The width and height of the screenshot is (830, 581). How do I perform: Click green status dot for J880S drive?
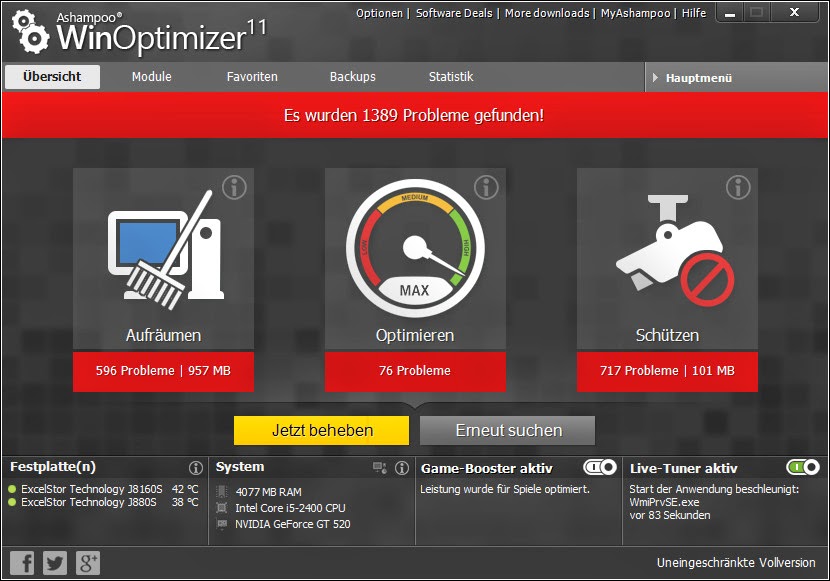[12, 502]
